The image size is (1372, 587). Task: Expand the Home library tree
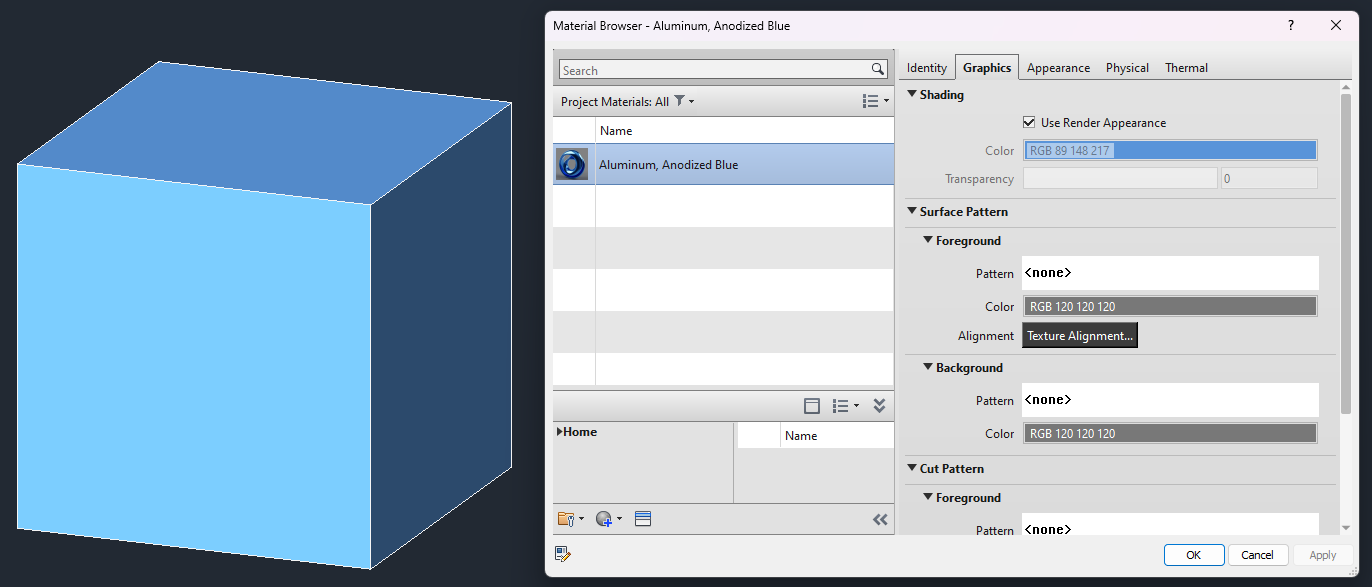(559, 431)
